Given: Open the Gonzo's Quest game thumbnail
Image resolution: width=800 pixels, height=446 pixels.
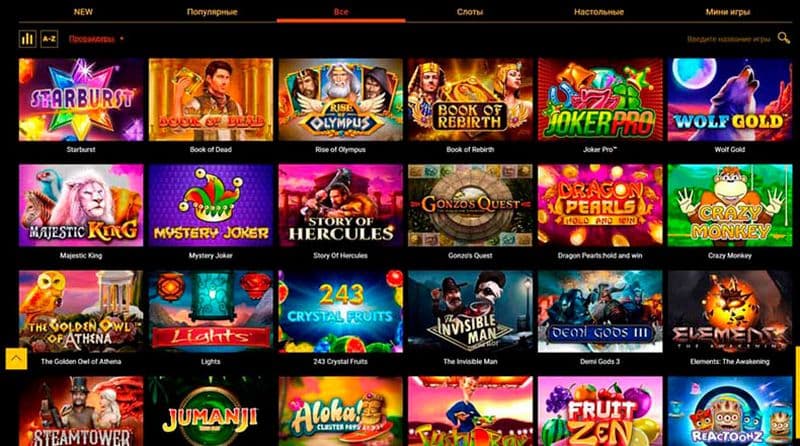Looking at the screenshot, I should point(470,206).
